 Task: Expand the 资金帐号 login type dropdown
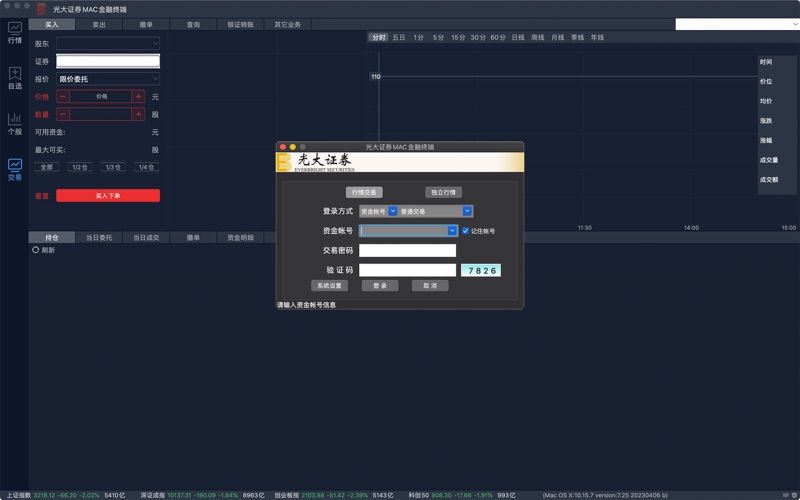click(x=392, y=212)
